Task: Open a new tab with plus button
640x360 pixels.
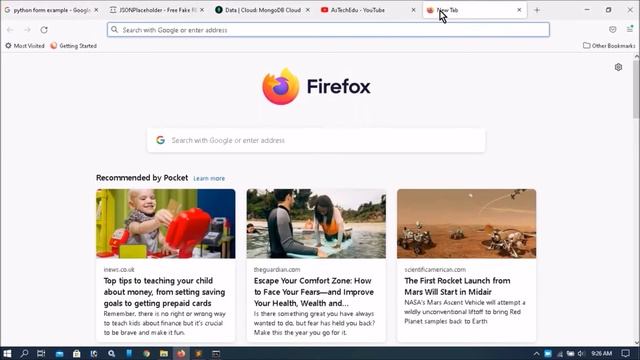Action: click(537, 10)
